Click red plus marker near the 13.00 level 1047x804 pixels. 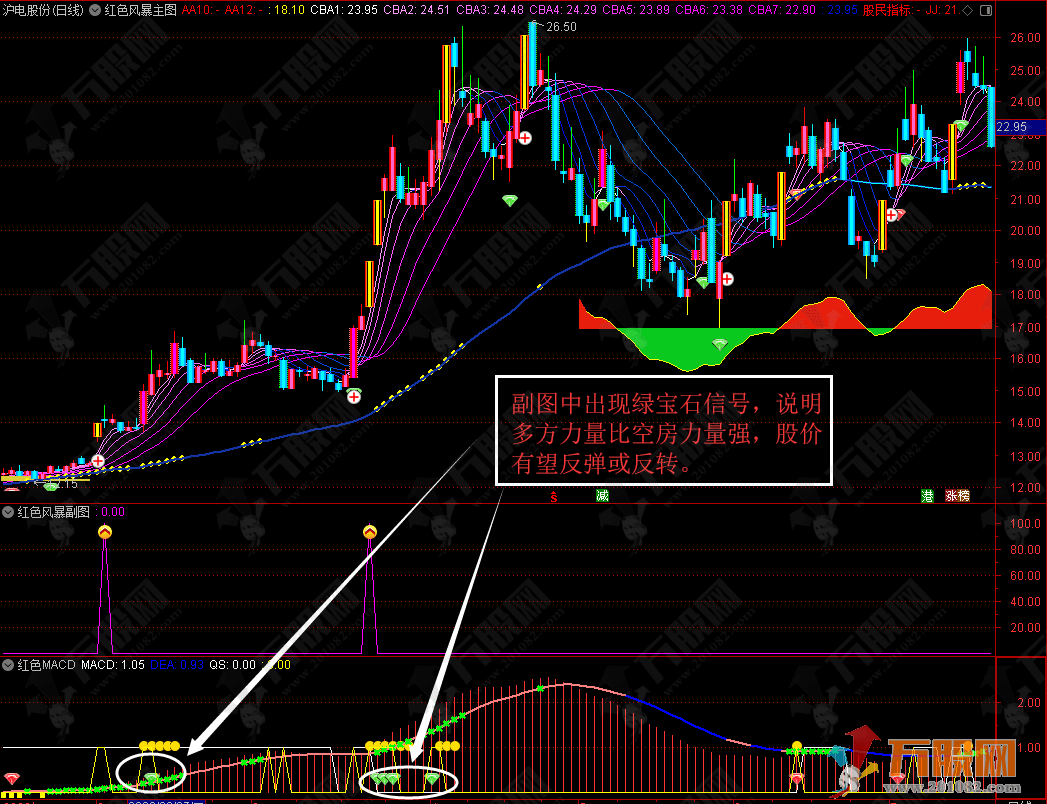tap(98, 461)
